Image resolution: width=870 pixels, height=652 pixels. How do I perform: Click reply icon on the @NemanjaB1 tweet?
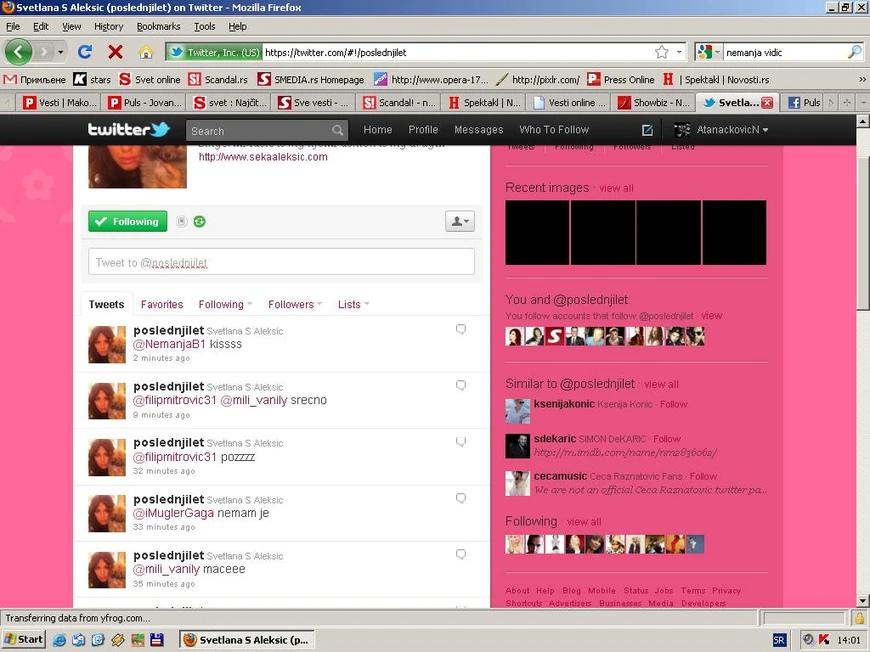(x=461, y=329)
